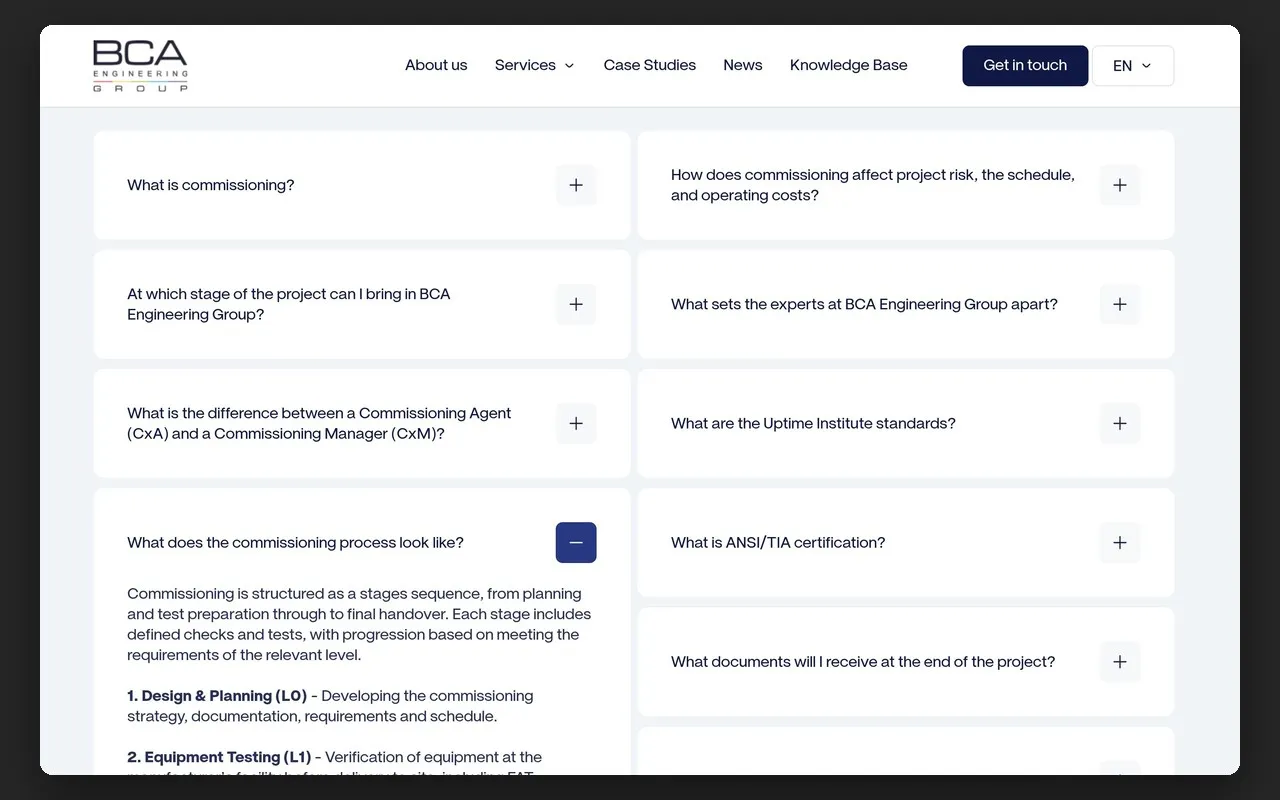The height and width of the screenshot is (800, 1280).
Task: Click the '1. Design & Planning (L0)' text
Action: pos(217,696)
